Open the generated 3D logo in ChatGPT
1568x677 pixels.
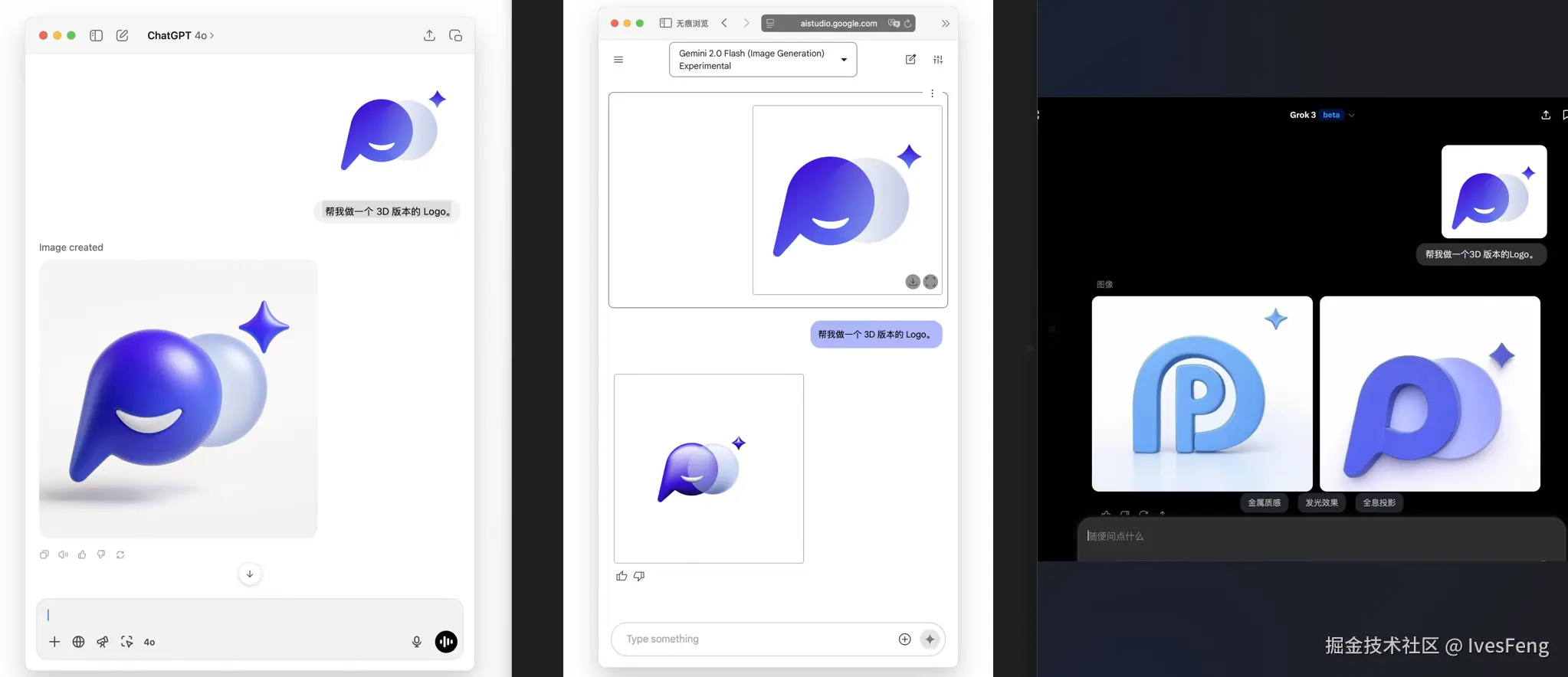click(x=178, y=398)
